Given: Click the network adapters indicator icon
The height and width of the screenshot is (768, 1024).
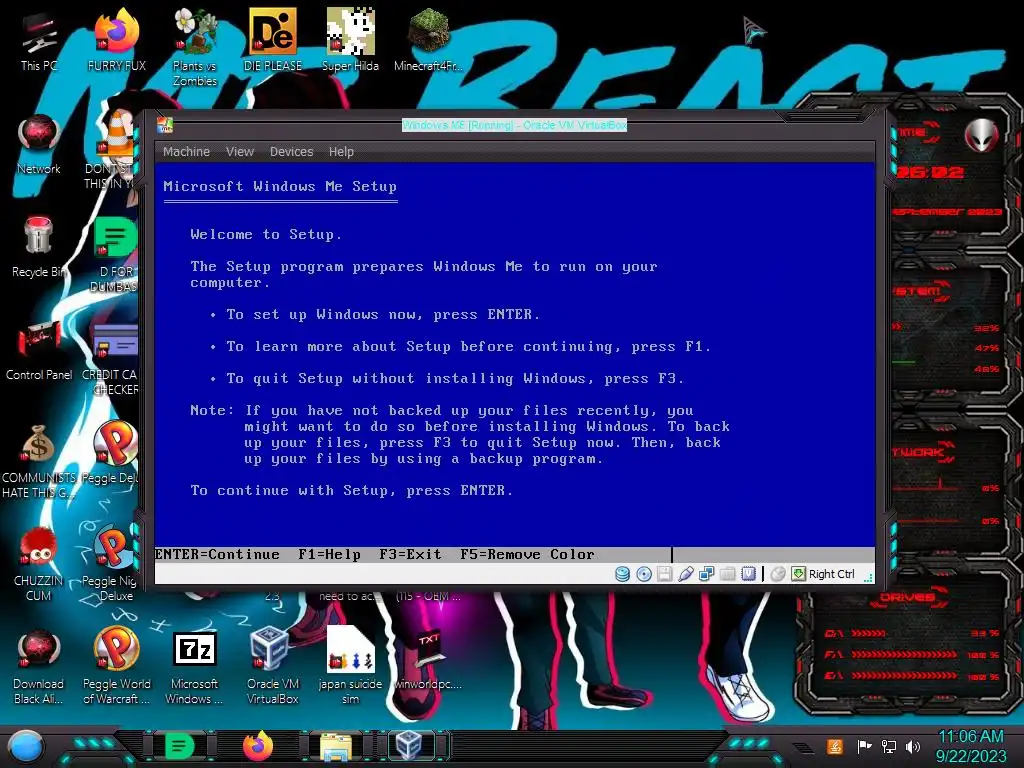Looking at the screenshot, I should [707, 574].
